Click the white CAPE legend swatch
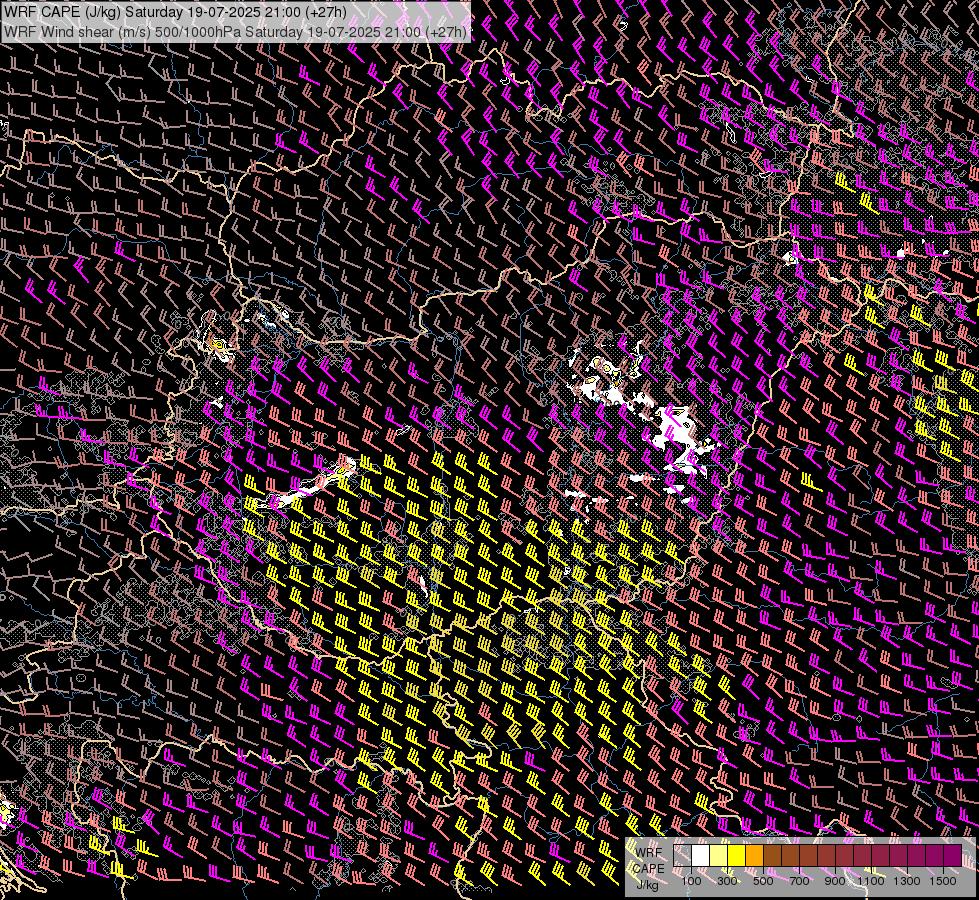This screenshot has height=900, width=979. pos(701,856)
